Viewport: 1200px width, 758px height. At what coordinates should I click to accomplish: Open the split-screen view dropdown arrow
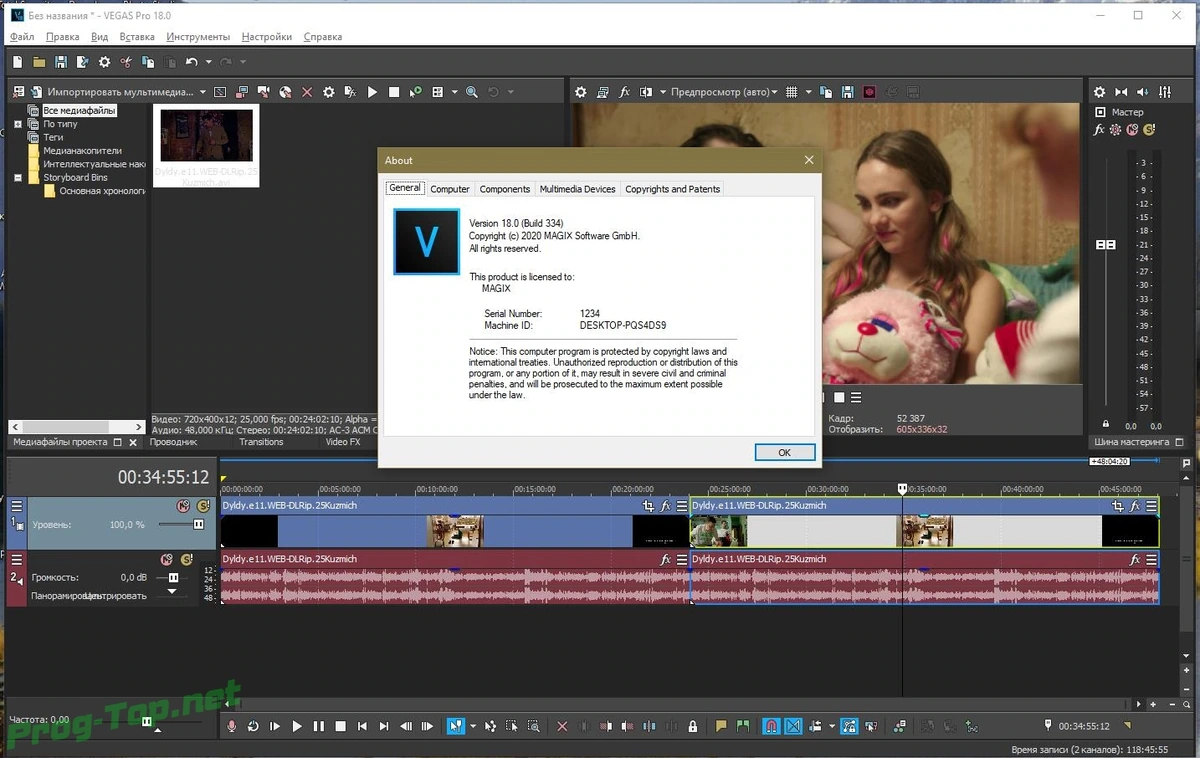coord(662,92)
